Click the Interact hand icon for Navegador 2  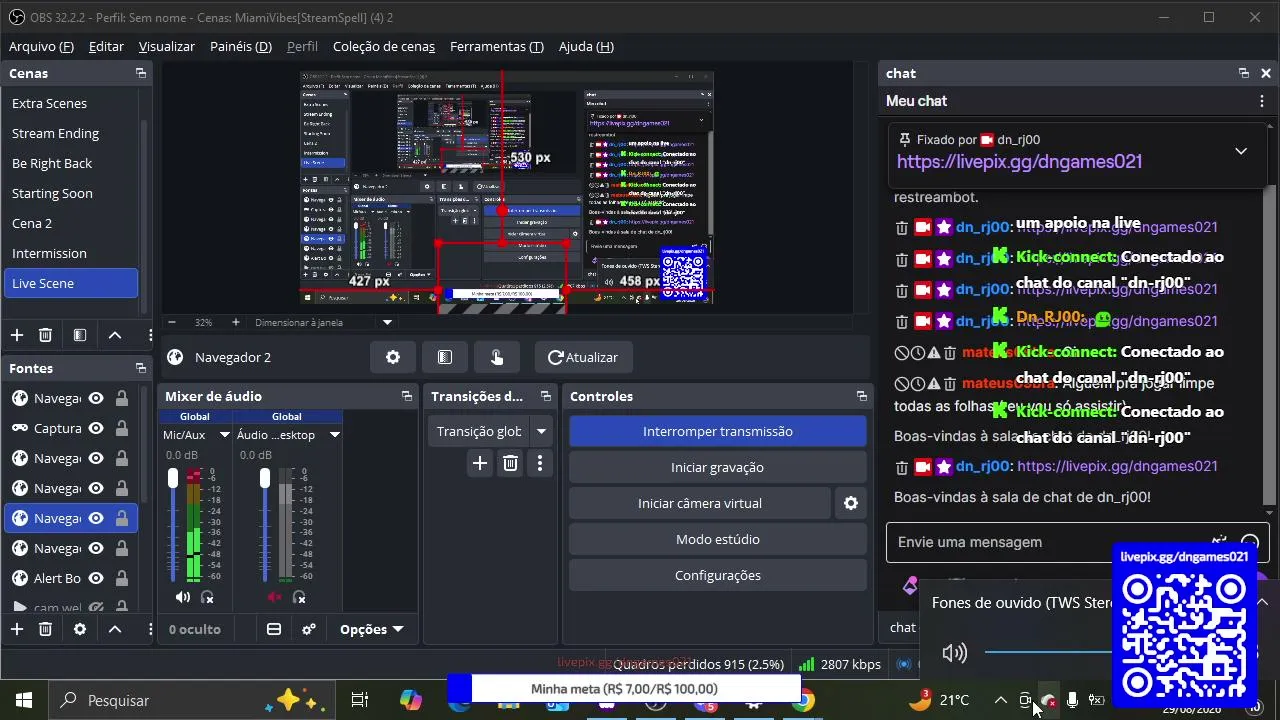point(497,357)
